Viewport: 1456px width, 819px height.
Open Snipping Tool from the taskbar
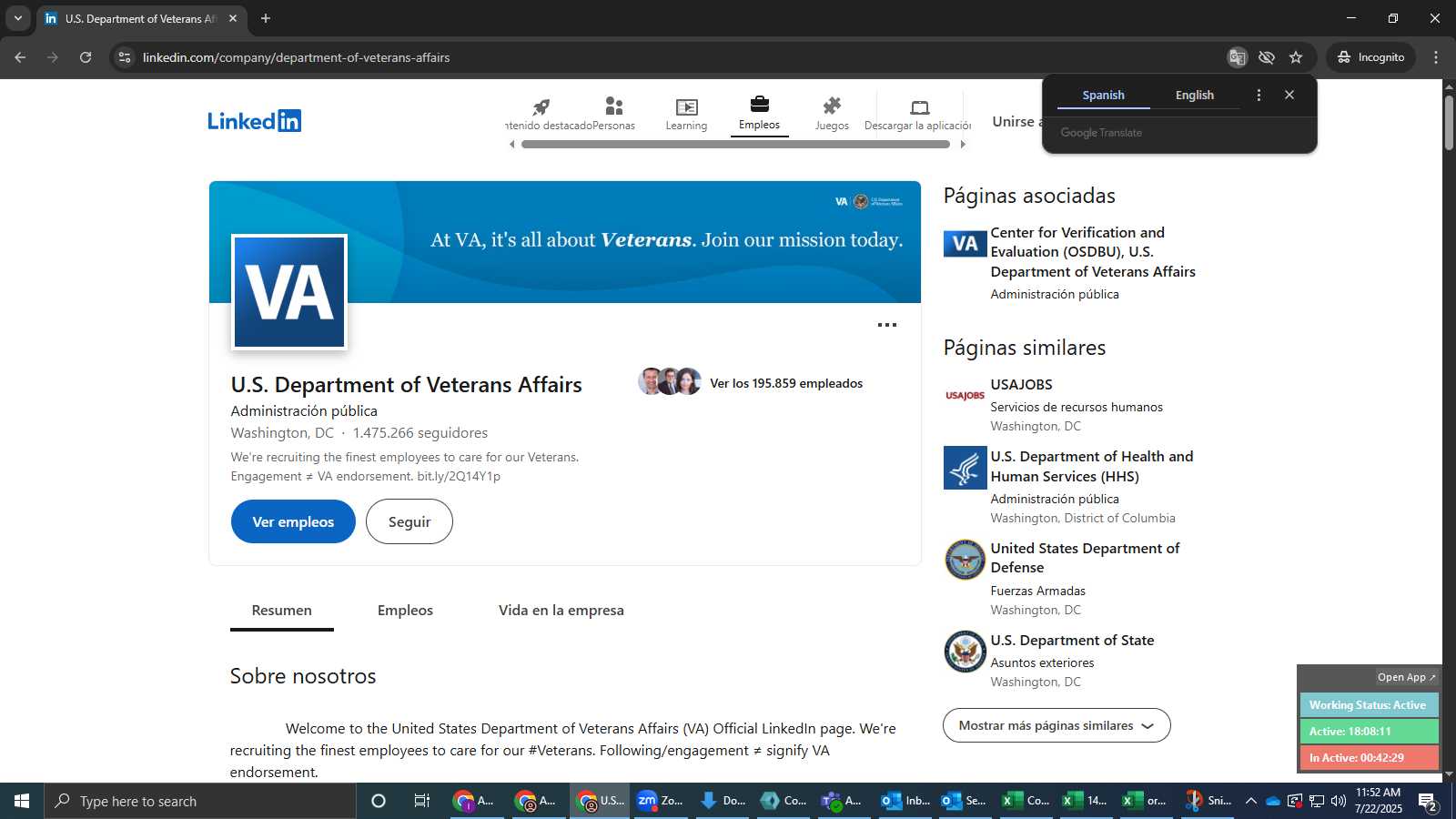point(1208,801)
